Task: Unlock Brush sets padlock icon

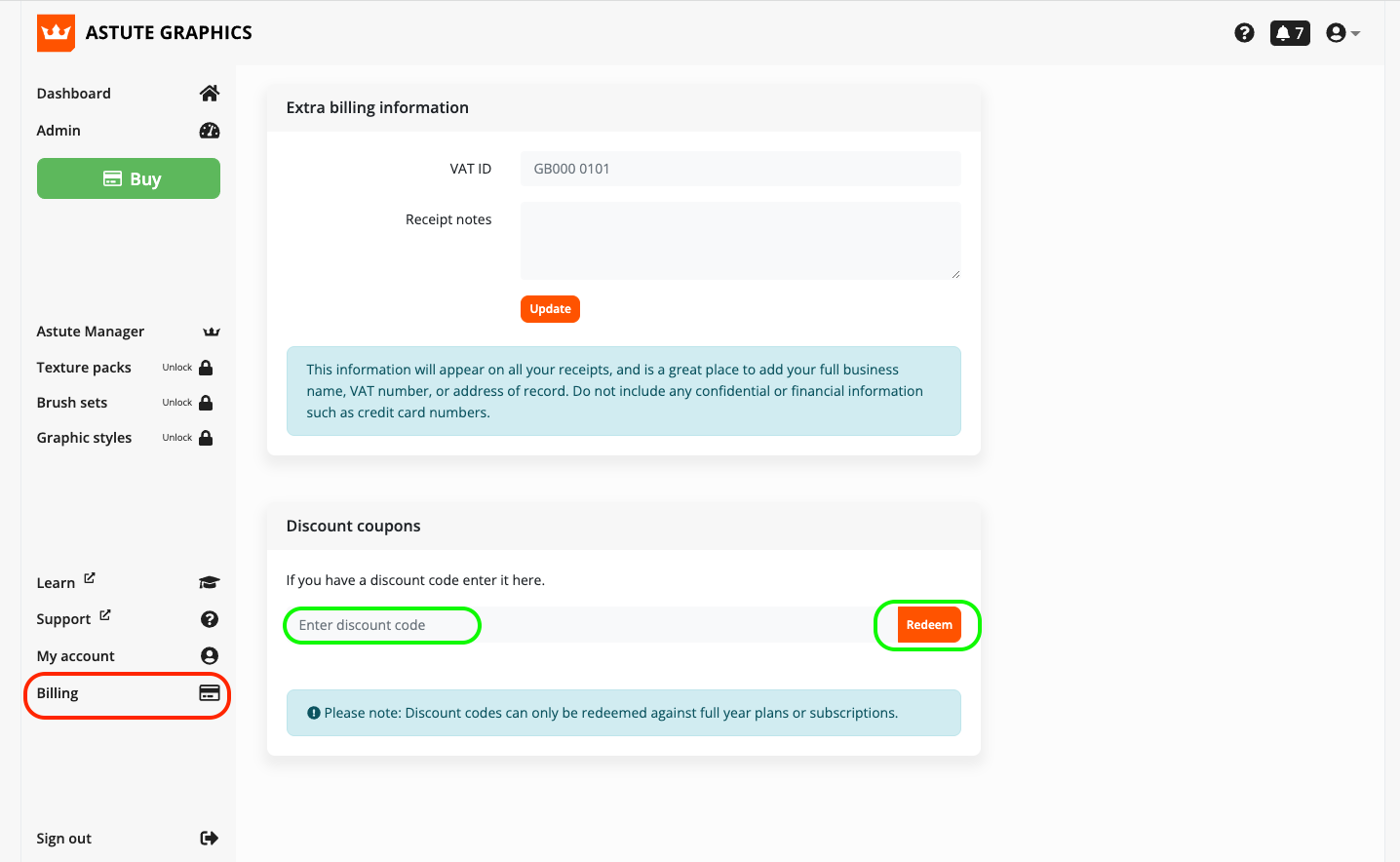Action: click(206, 403)
